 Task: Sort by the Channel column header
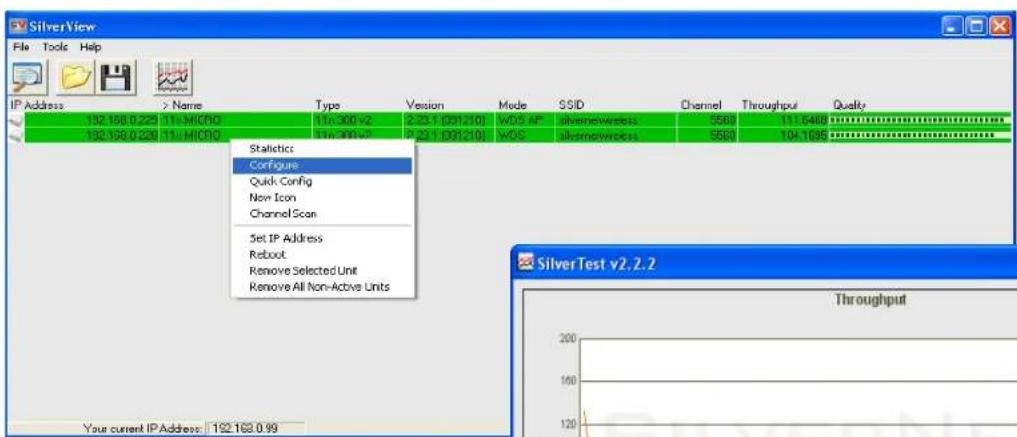pos(701,105)
